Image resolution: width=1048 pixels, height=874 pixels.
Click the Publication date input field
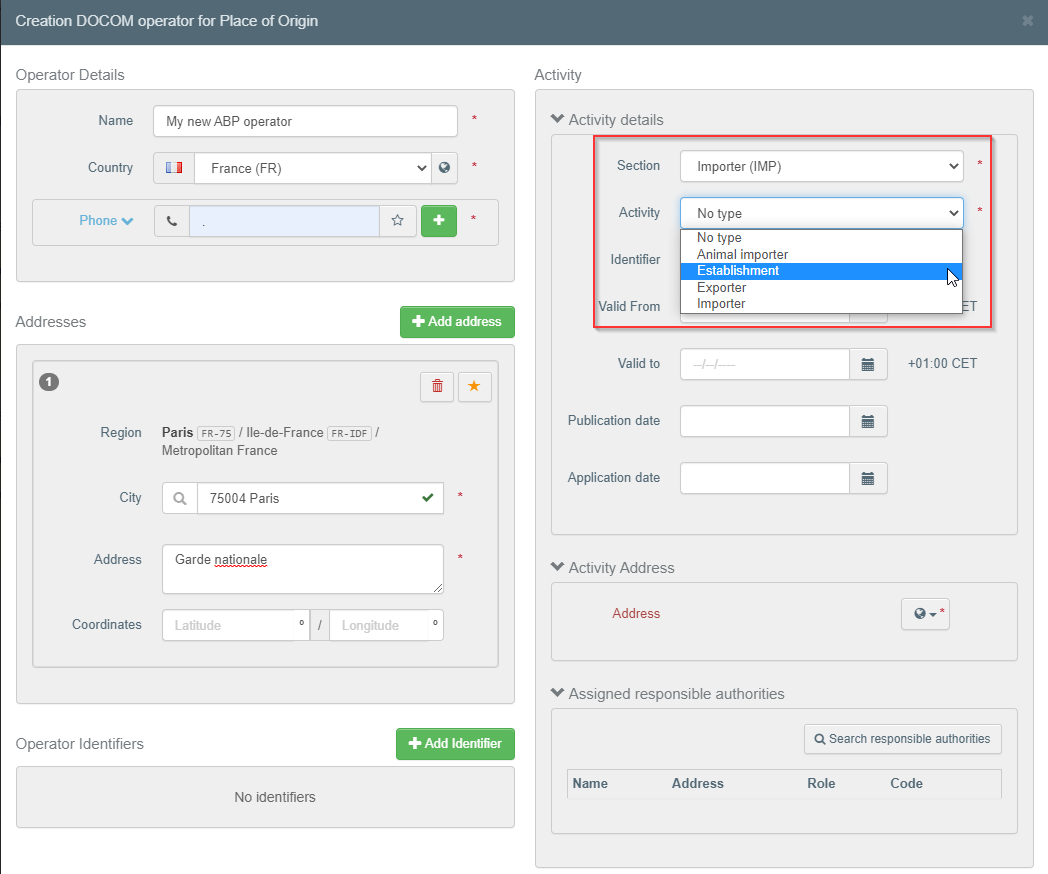coord(765,422)
